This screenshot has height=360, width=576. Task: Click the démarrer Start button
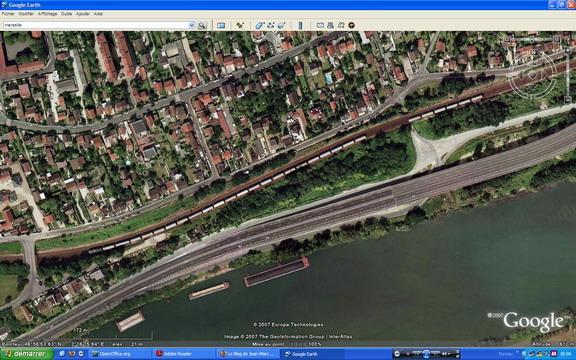tap(26, 354)
